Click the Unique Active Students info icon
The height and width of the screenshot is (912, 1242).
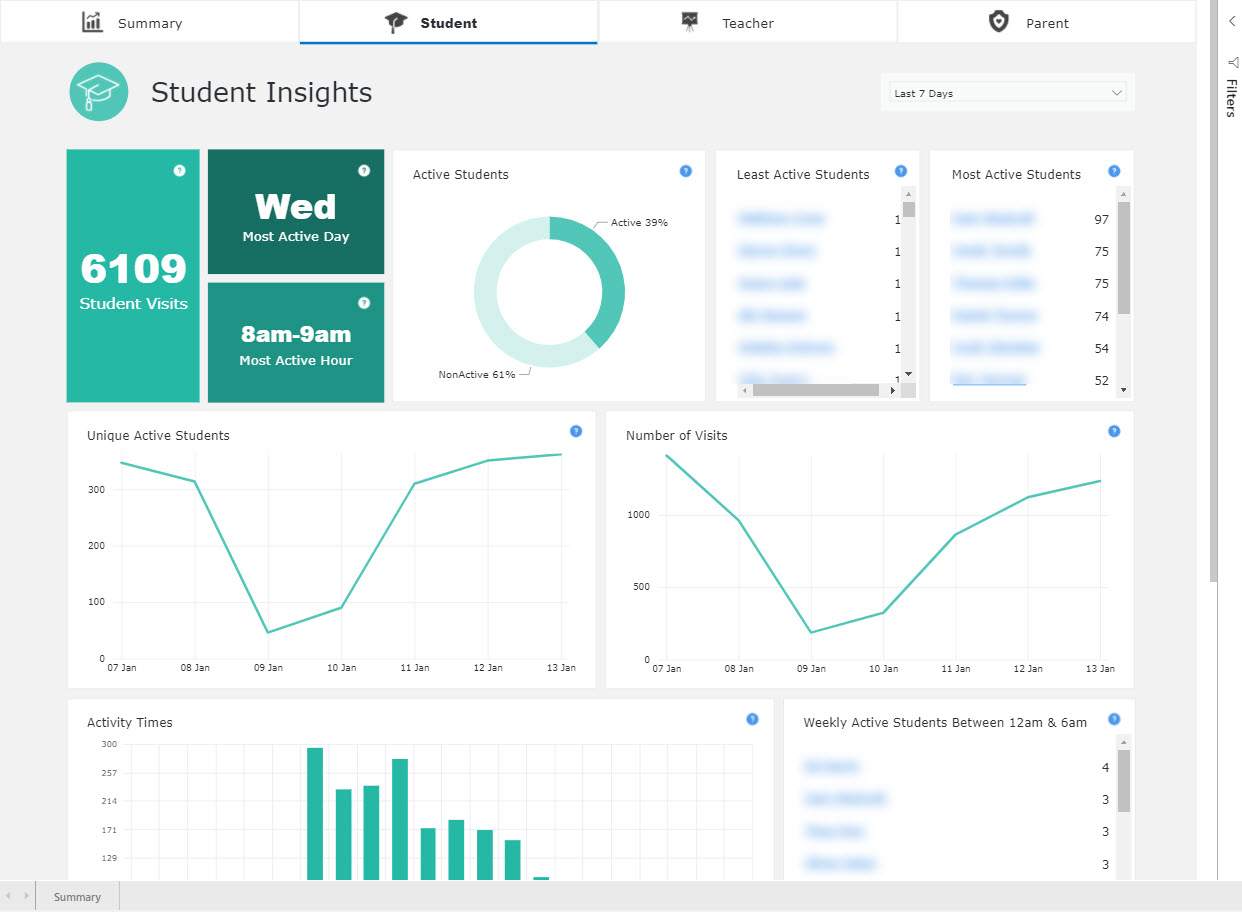point(576,431)
